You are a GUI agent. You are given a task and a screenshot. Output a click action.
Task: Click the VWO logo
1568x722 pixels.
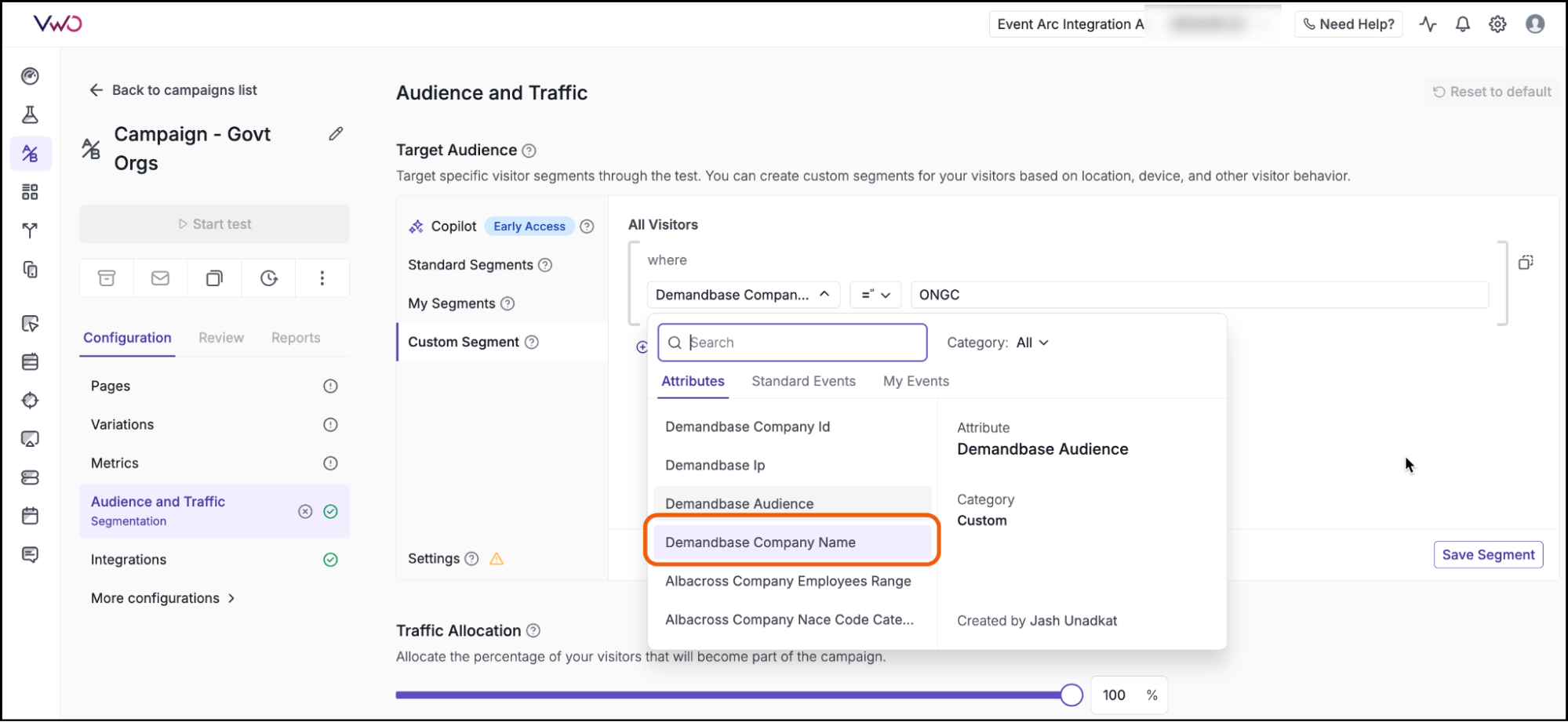[57, 24]
